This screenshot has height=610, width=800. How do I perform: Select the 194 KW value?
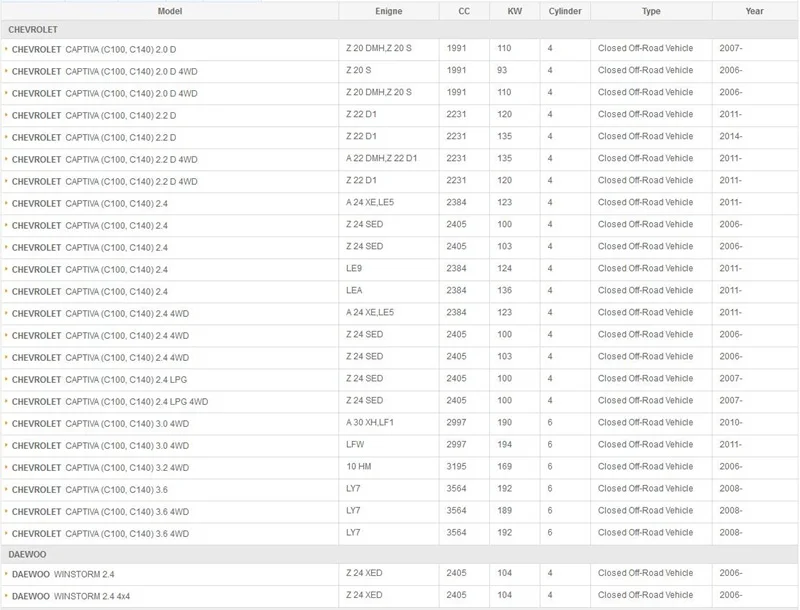(x=504, y=444)
